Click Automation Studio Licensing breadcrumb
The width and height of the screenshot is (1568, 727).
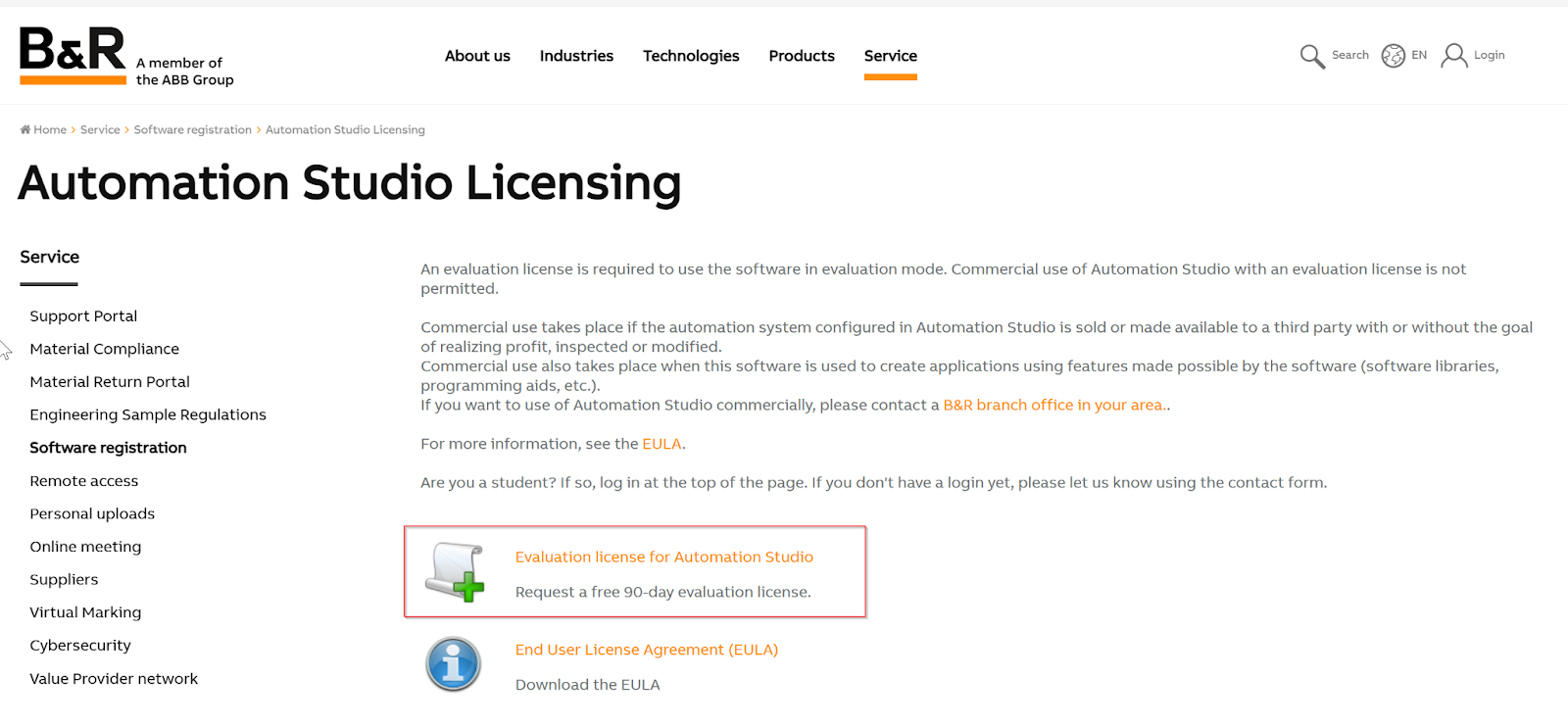(345, 129)
